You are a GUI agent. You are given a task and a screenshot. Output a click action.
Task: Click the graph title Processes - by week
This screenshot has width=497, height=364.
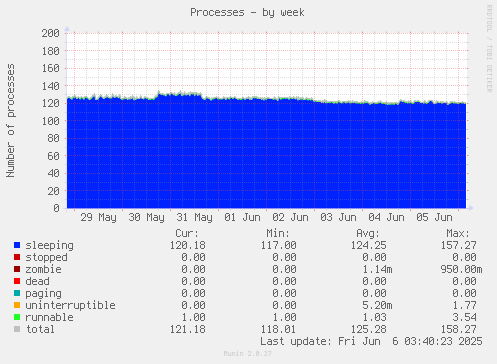247,13
